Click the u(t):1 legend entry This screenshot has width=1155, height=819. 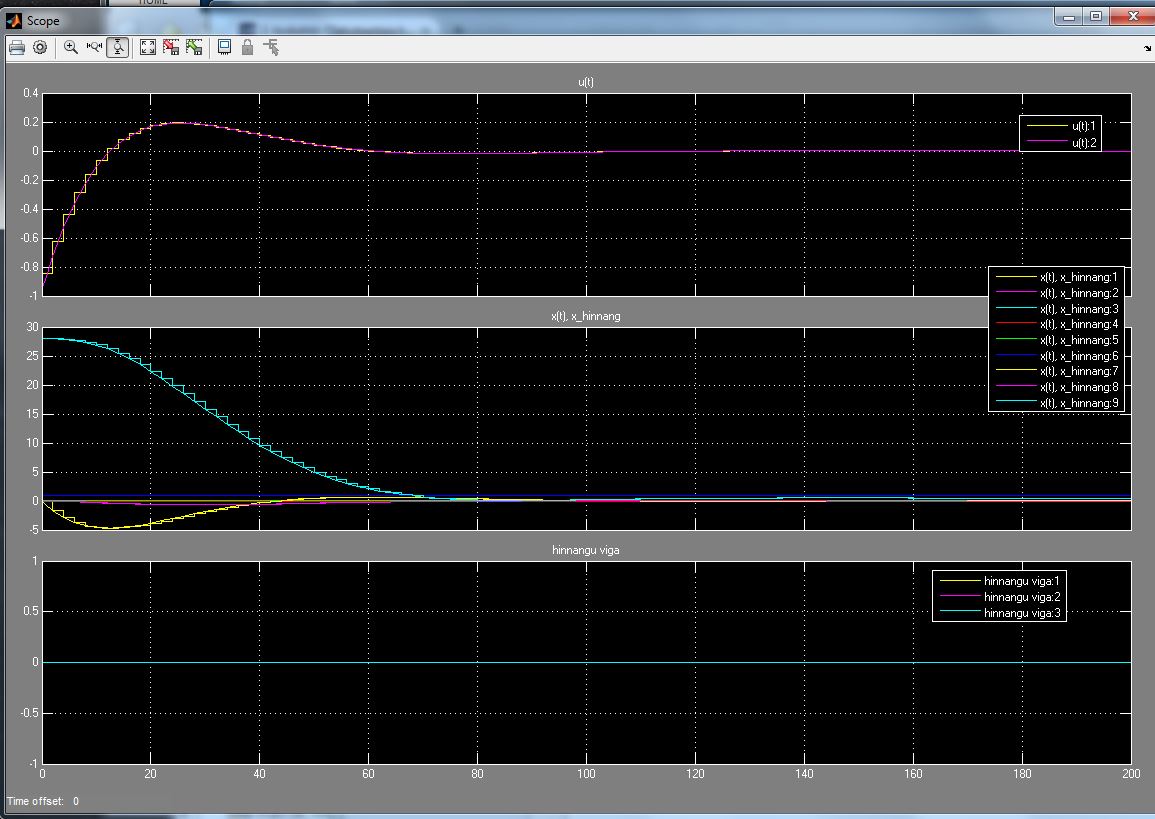click(1061, 126)
